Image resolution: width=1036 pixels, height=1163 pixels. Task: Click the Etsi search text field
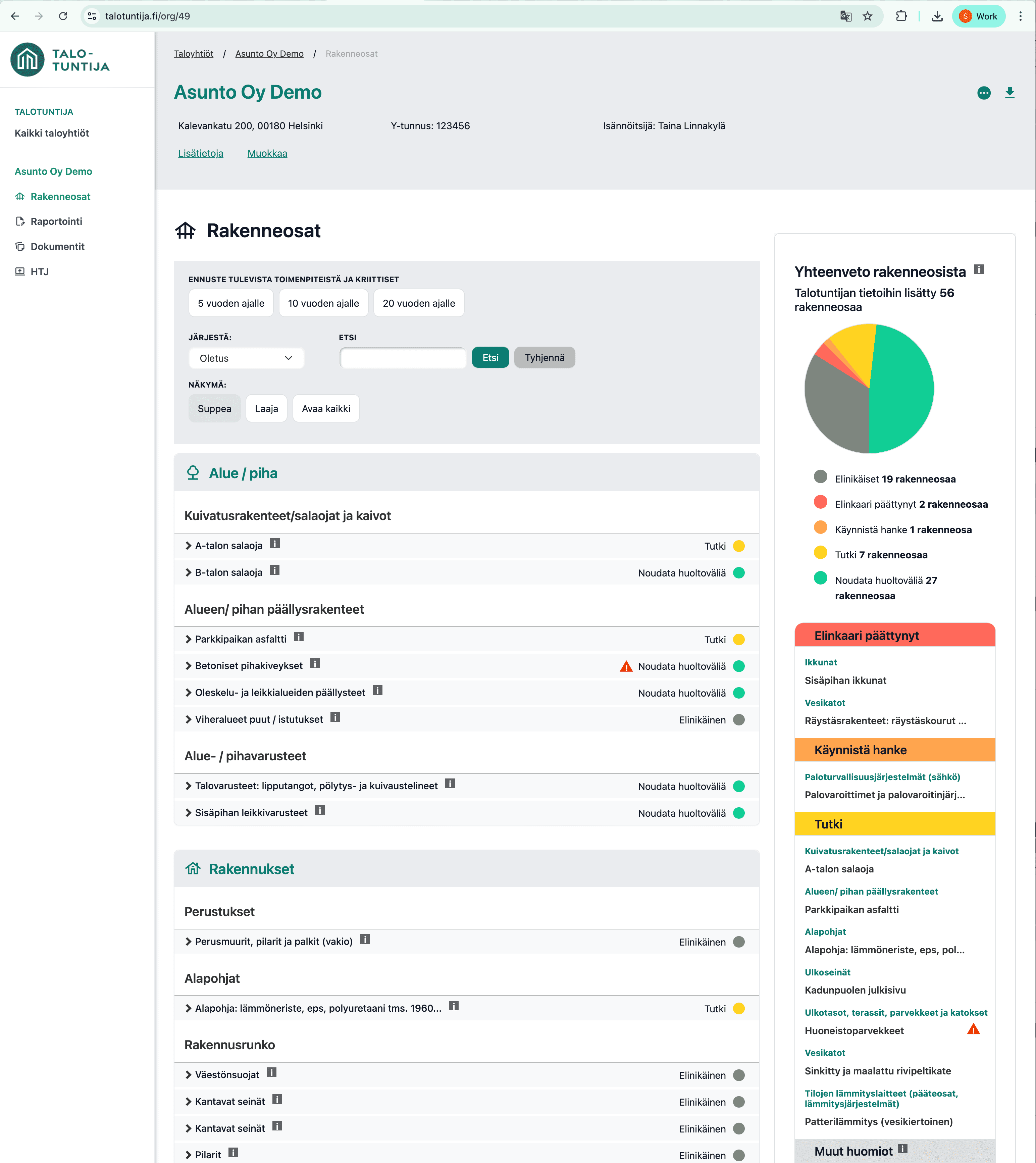coord(403,357)
